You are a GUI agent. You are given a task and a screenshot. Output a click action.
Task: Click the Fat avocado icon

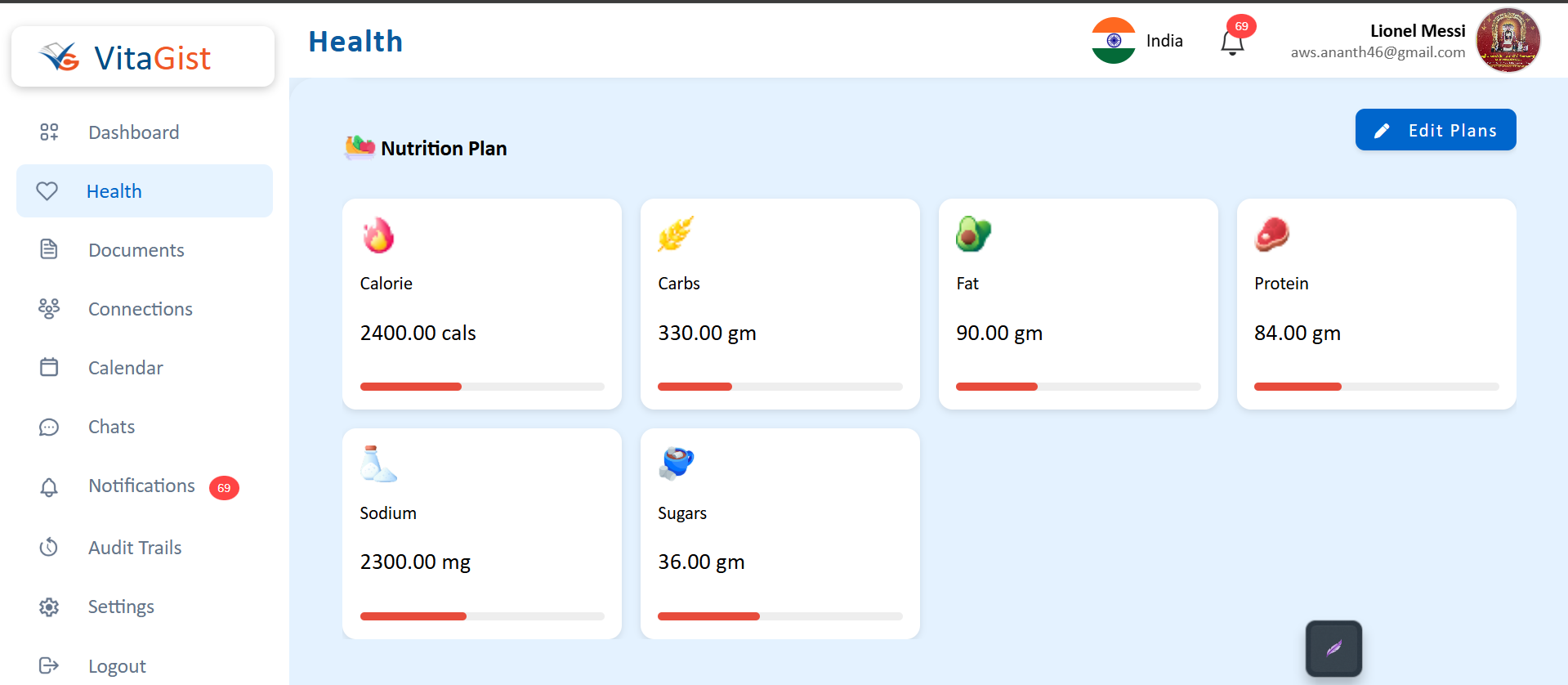pos(973,235)
